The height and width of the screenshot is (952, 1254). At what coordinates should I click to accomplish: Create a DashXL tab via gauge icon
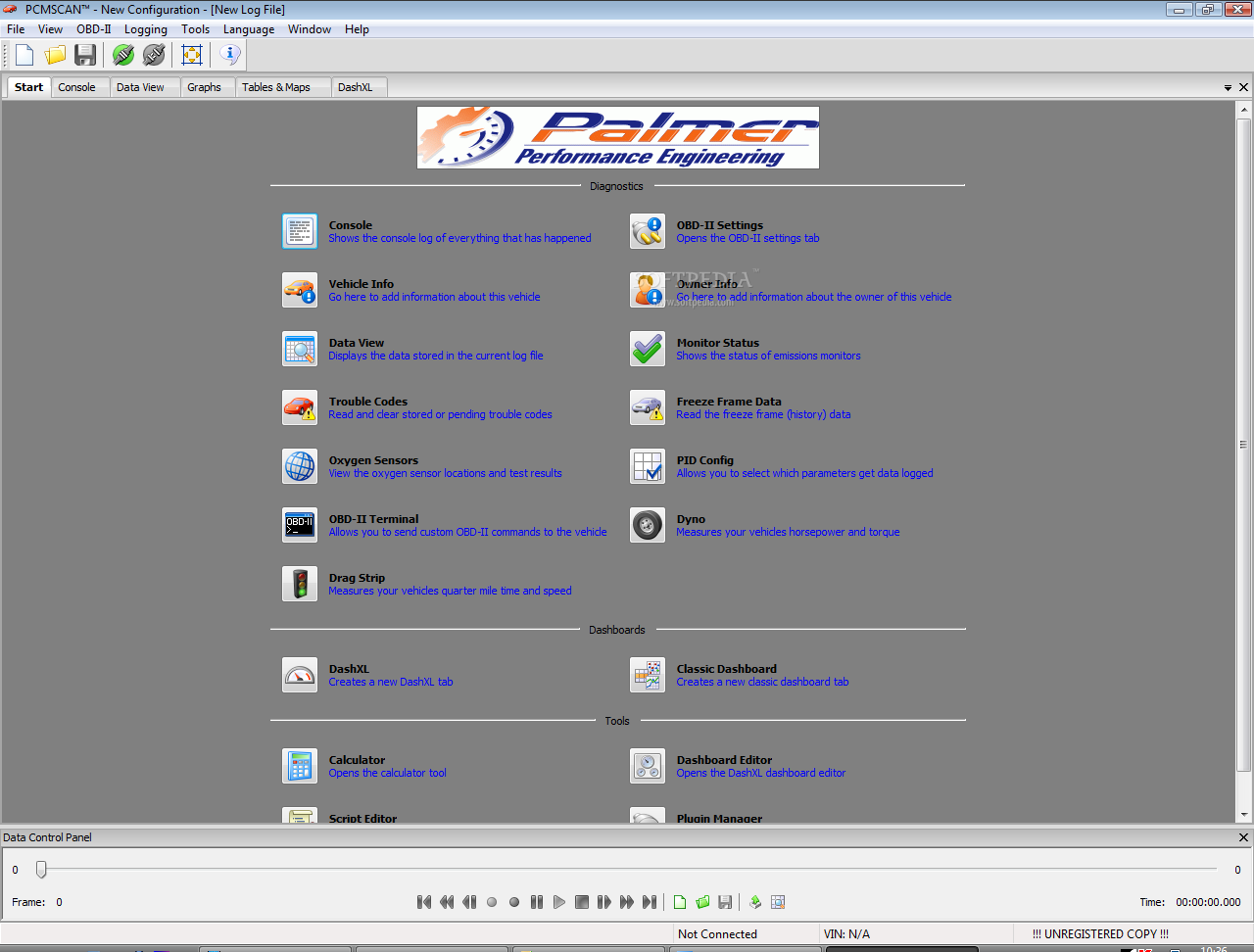[x=300, y=675]
